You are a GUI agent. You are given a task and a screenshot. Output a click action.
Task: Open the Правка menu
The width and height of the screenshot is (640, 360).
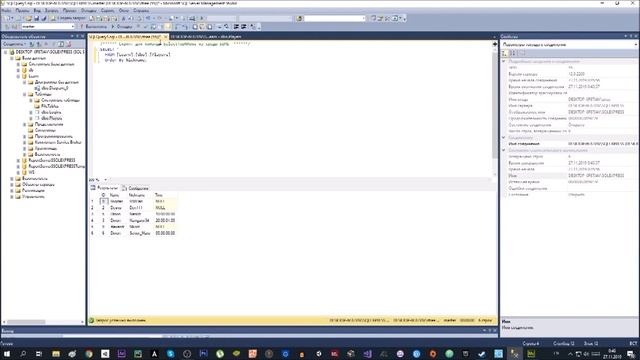[x=22, y=10]
